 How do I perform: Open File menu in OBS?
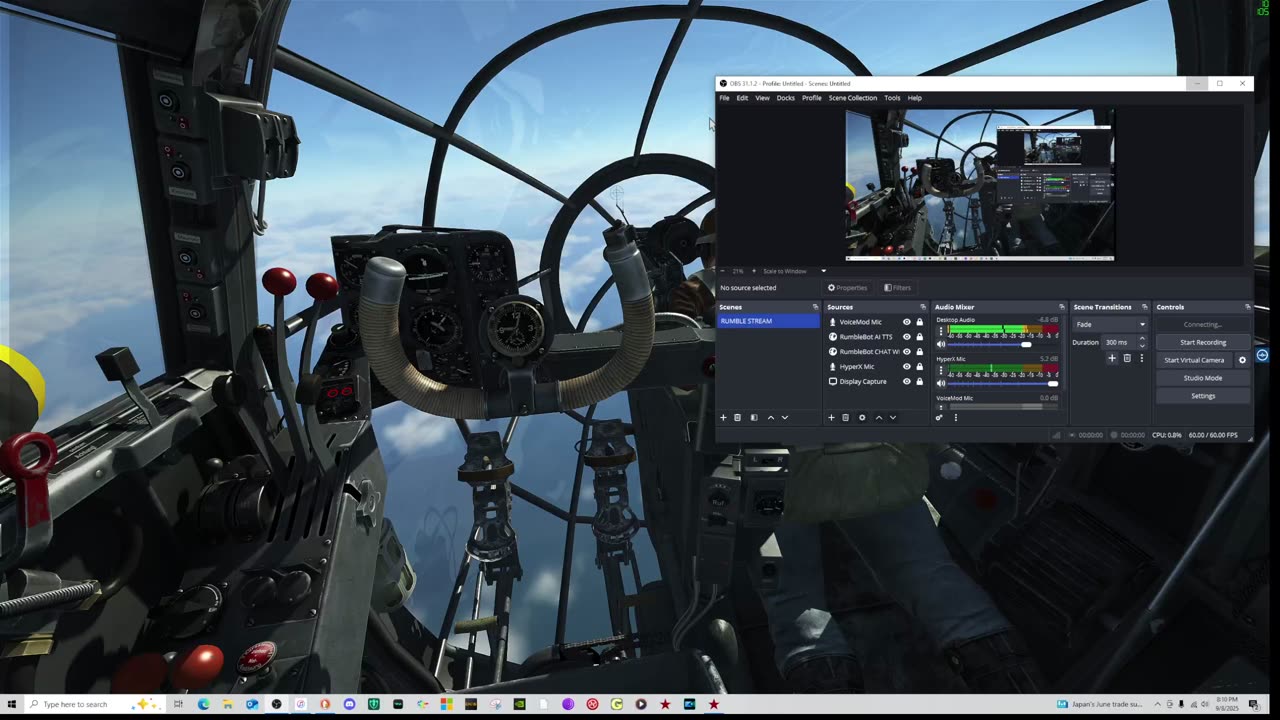tap(724, 98)
